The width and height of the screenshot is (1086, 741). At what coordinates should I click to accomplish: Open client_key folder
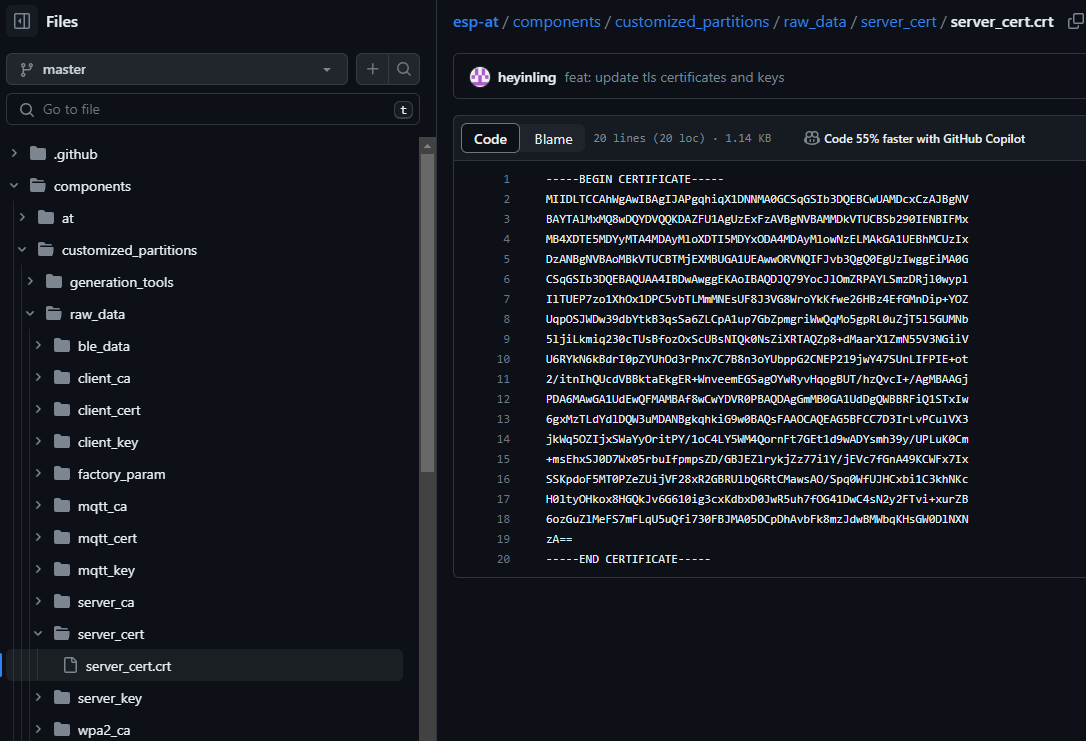(108, 442)
